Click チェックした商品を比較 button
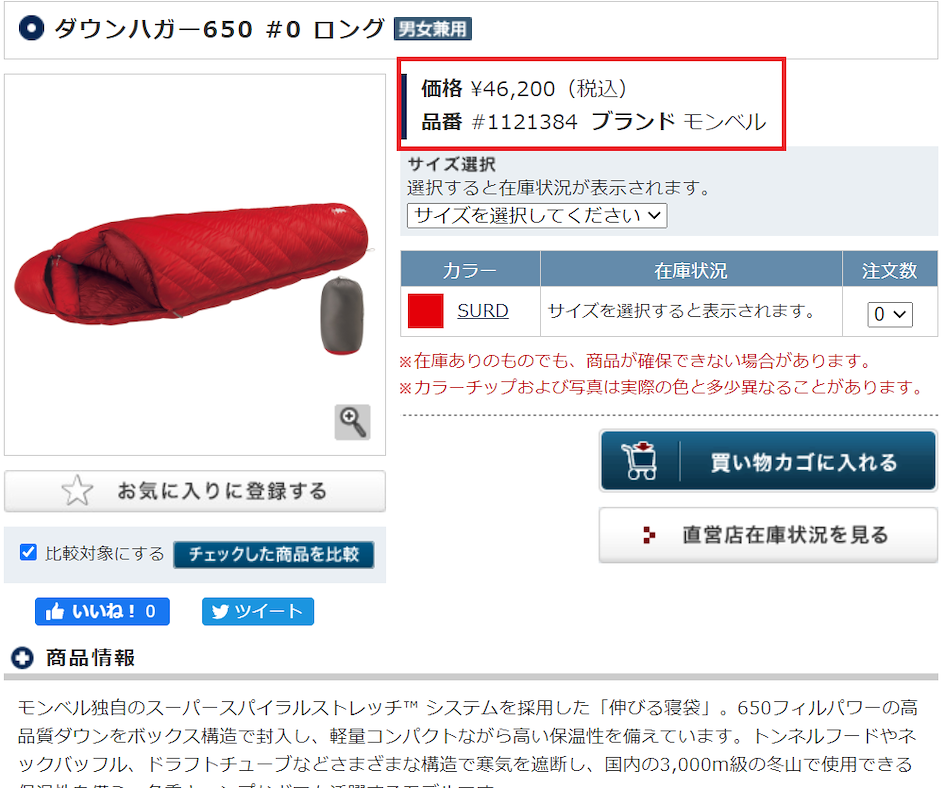Screen dimensions: 945x788 (x=274, y=554)
